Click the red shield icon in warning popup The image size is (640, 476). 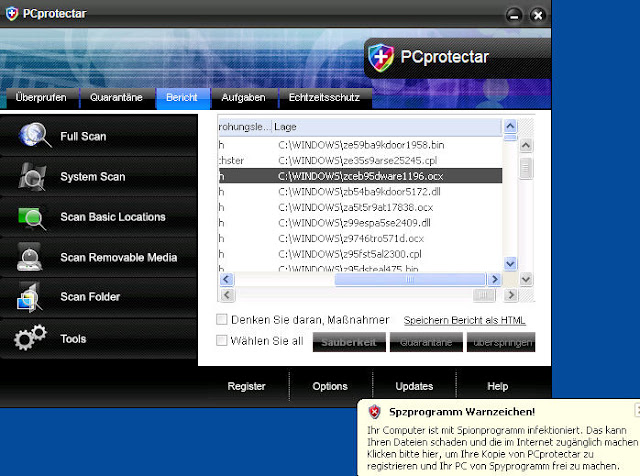coord(374,411)
